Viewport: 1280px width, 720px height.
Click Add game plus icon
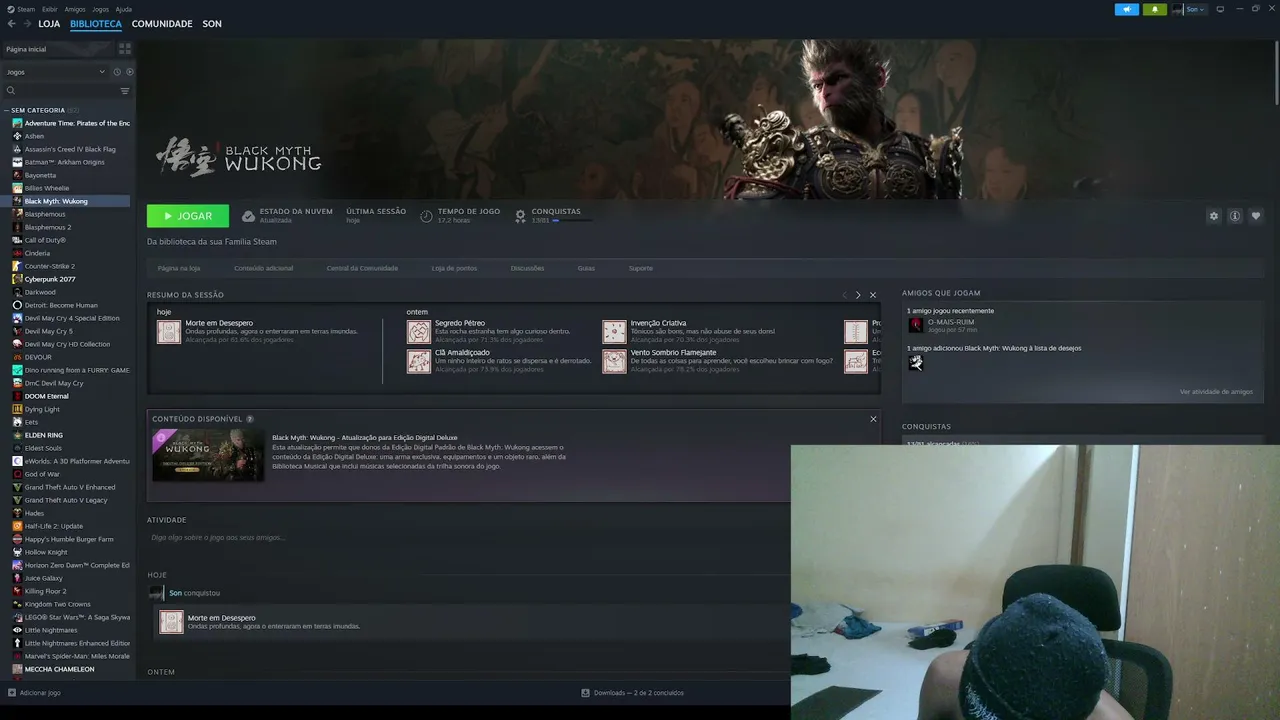(x=12, y=692)
